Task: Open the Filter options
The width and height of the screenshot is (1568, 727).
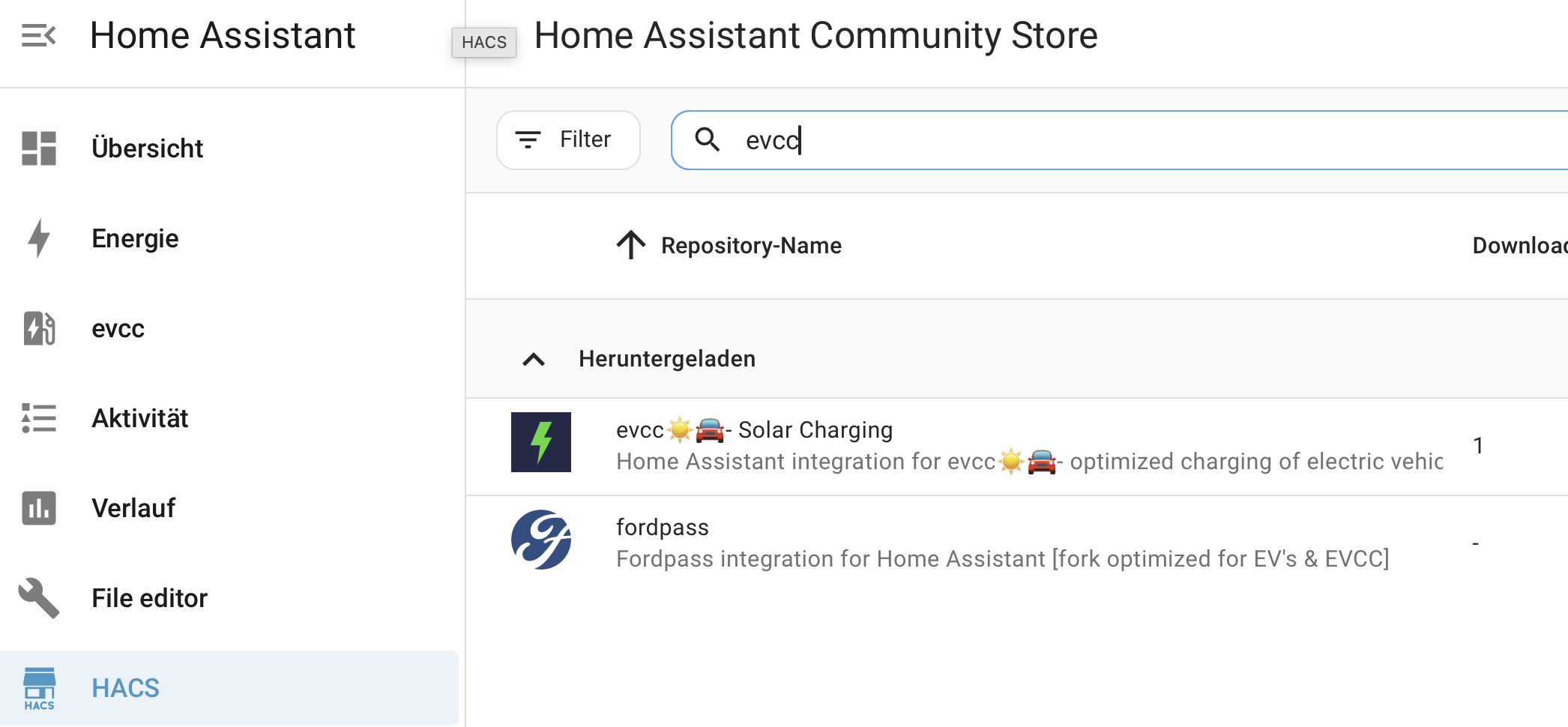Action: (568, 140)
